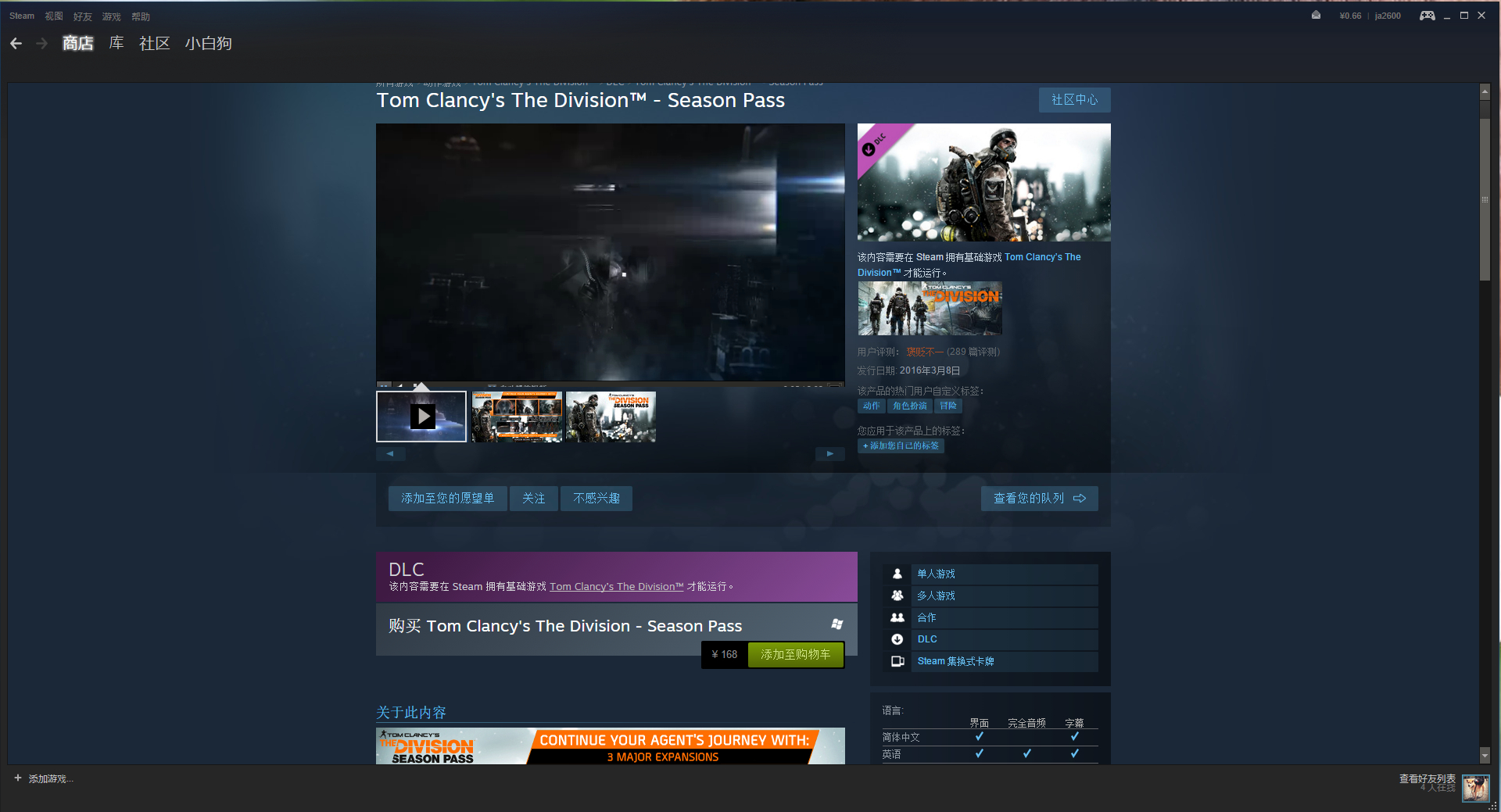This screenshot has width=1501, height=812.
Task: Click the page scrollbar down arrow
Action: point(1485,756)
